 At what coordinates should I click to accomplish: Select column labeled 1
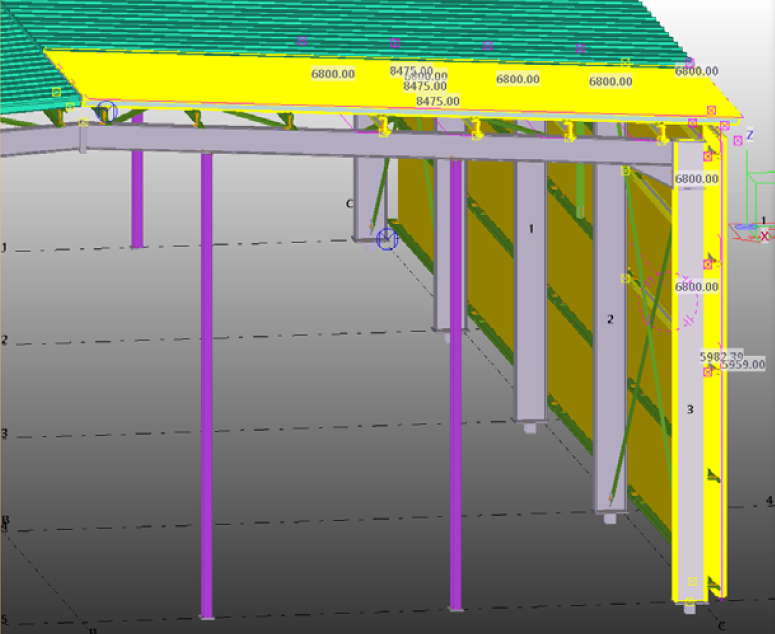point(530,300)
